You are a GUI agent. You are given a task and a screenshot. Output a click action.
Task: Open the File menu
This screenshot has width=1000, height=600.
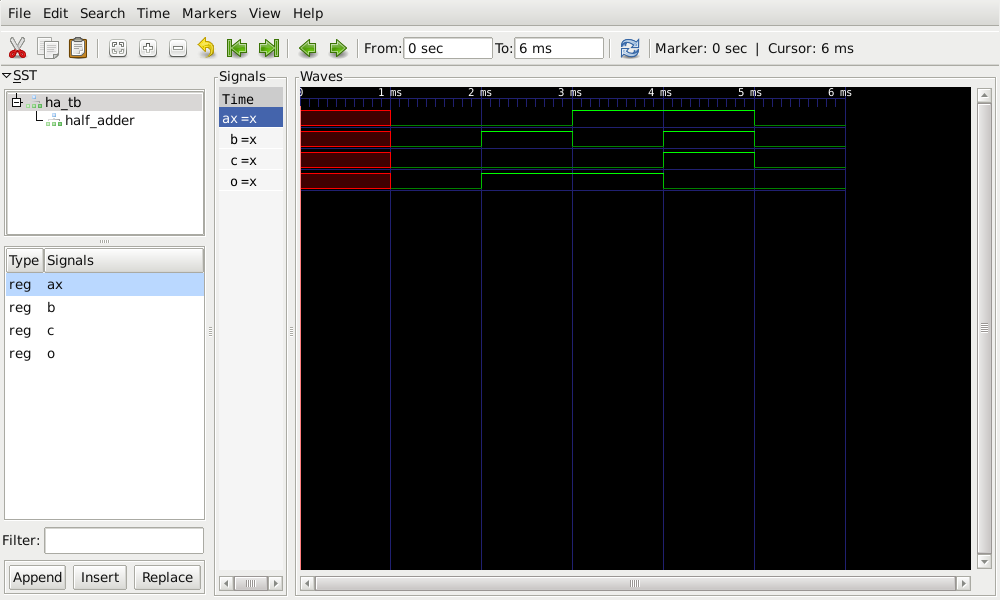click(19, 13)
